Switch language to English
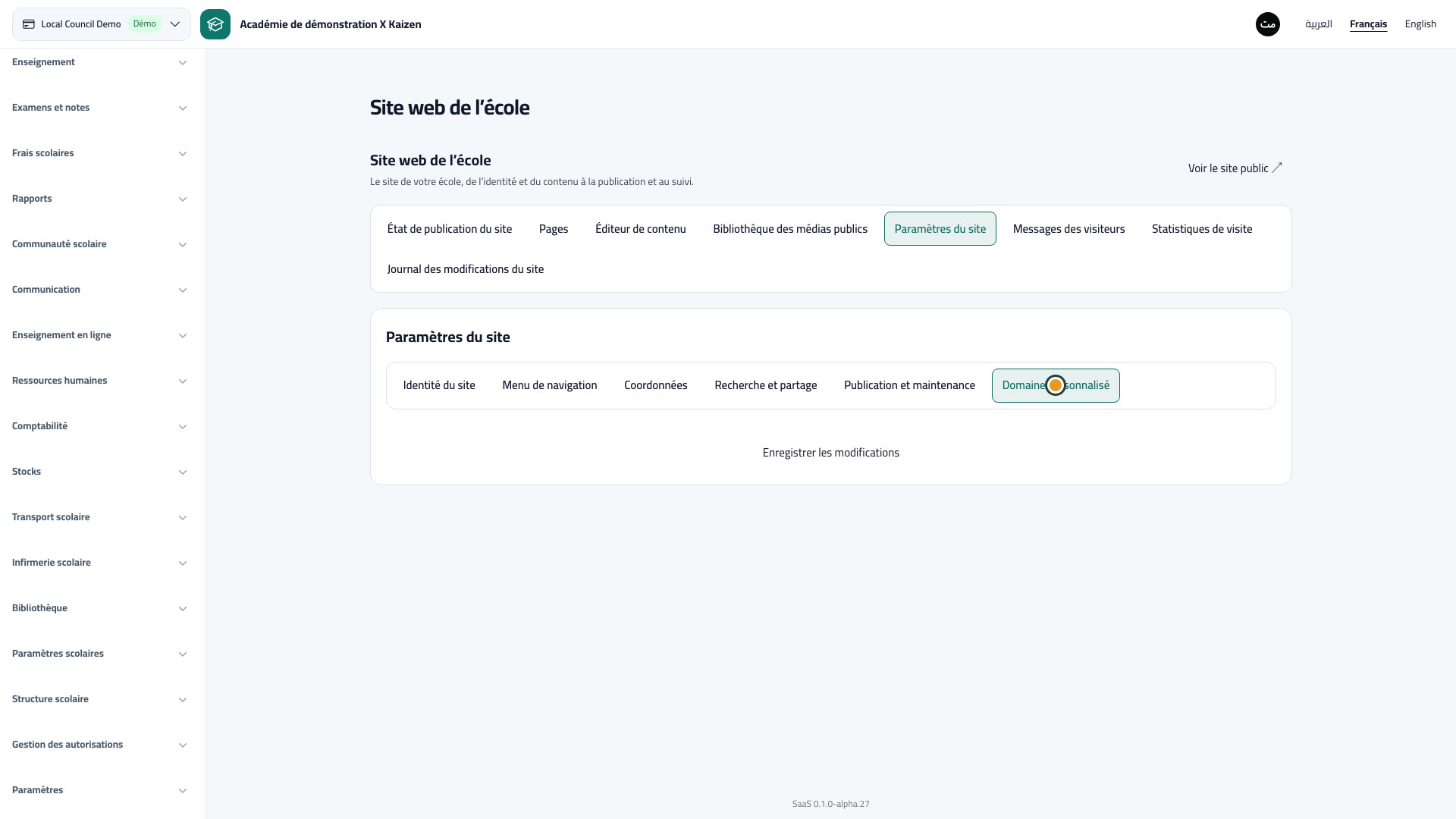Screen dimensions: 1456x819 pos(1420,24)
